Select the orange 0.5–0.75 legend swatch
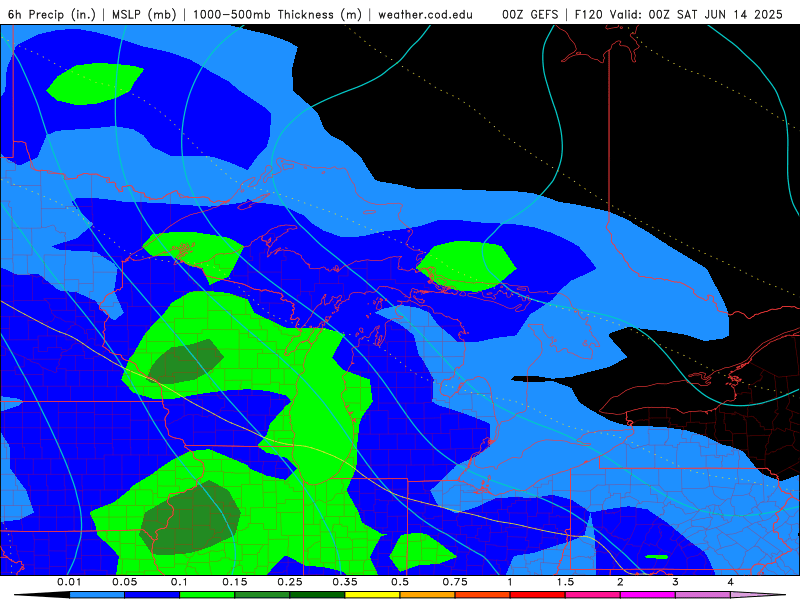800x600 pixels. (428, 595)
